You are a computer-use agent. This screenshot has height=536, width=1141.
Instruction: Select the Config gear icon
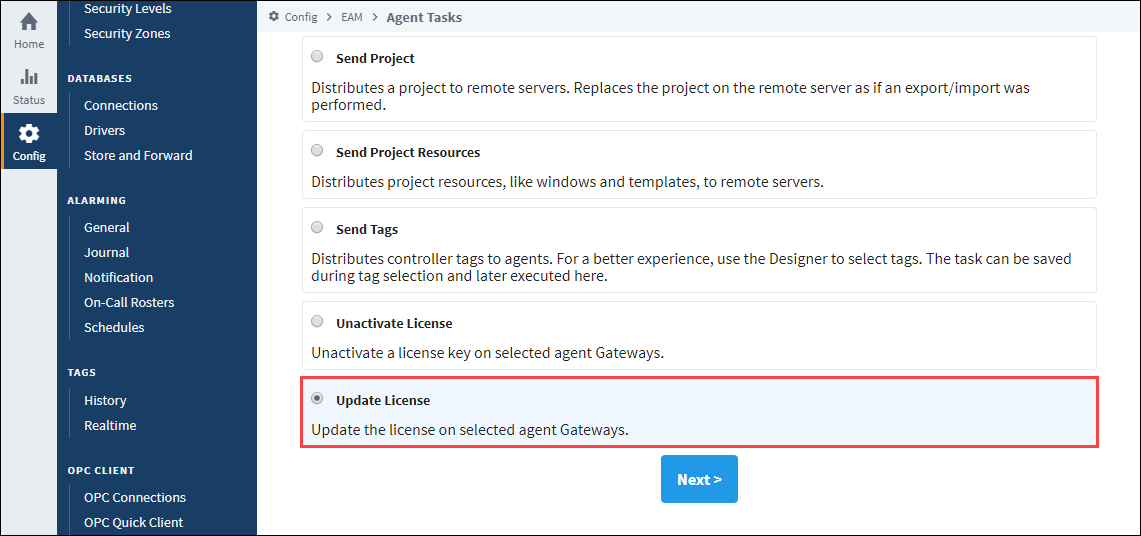[28, 134]
